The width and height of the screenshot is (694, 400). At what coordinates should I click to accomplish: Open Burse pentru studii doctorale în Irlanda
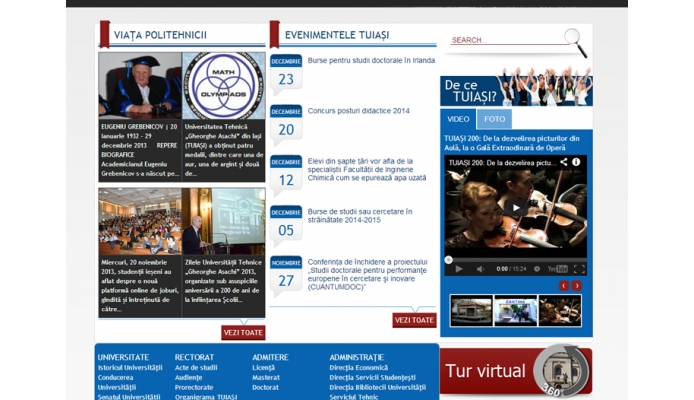tap(371, 61)
